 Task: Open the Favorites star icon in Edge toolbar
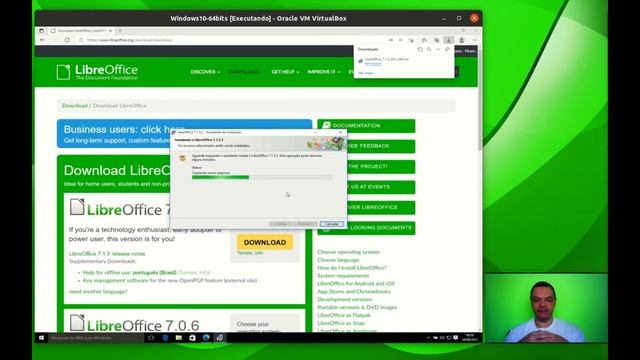pos(424,40)
